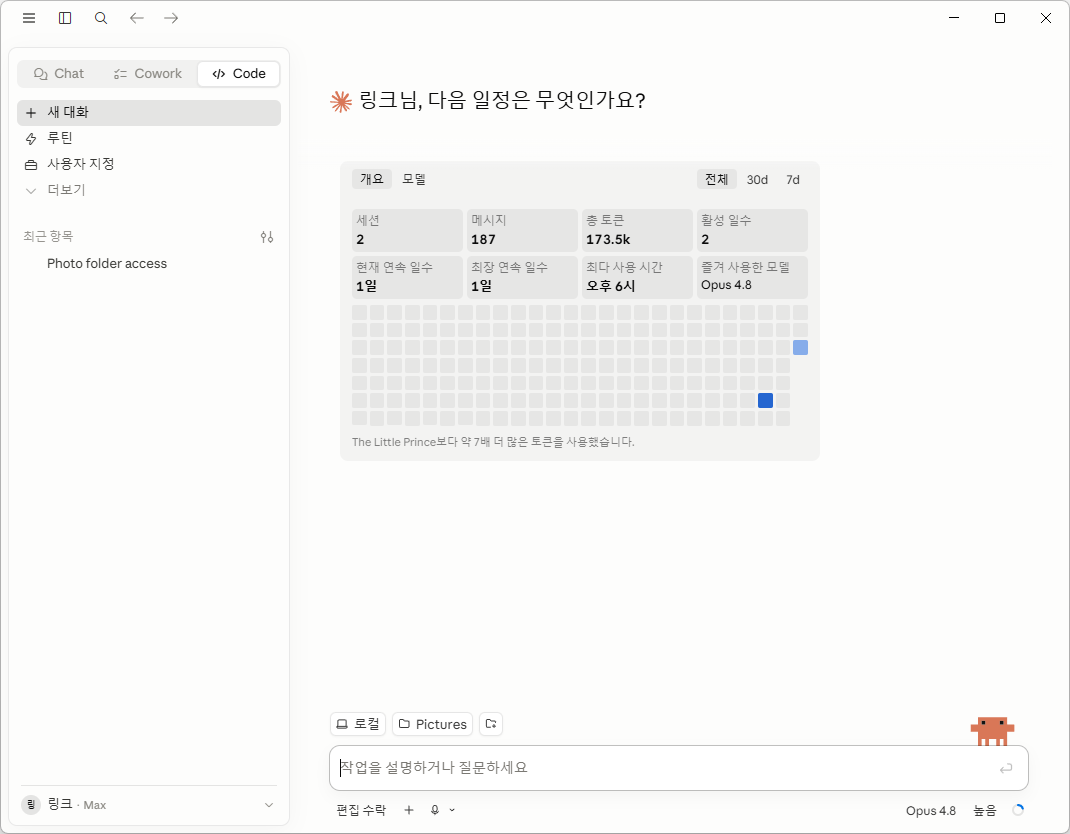Start a new chat with 새 대화
This screenshot has height=834, width=1070.
149,113
